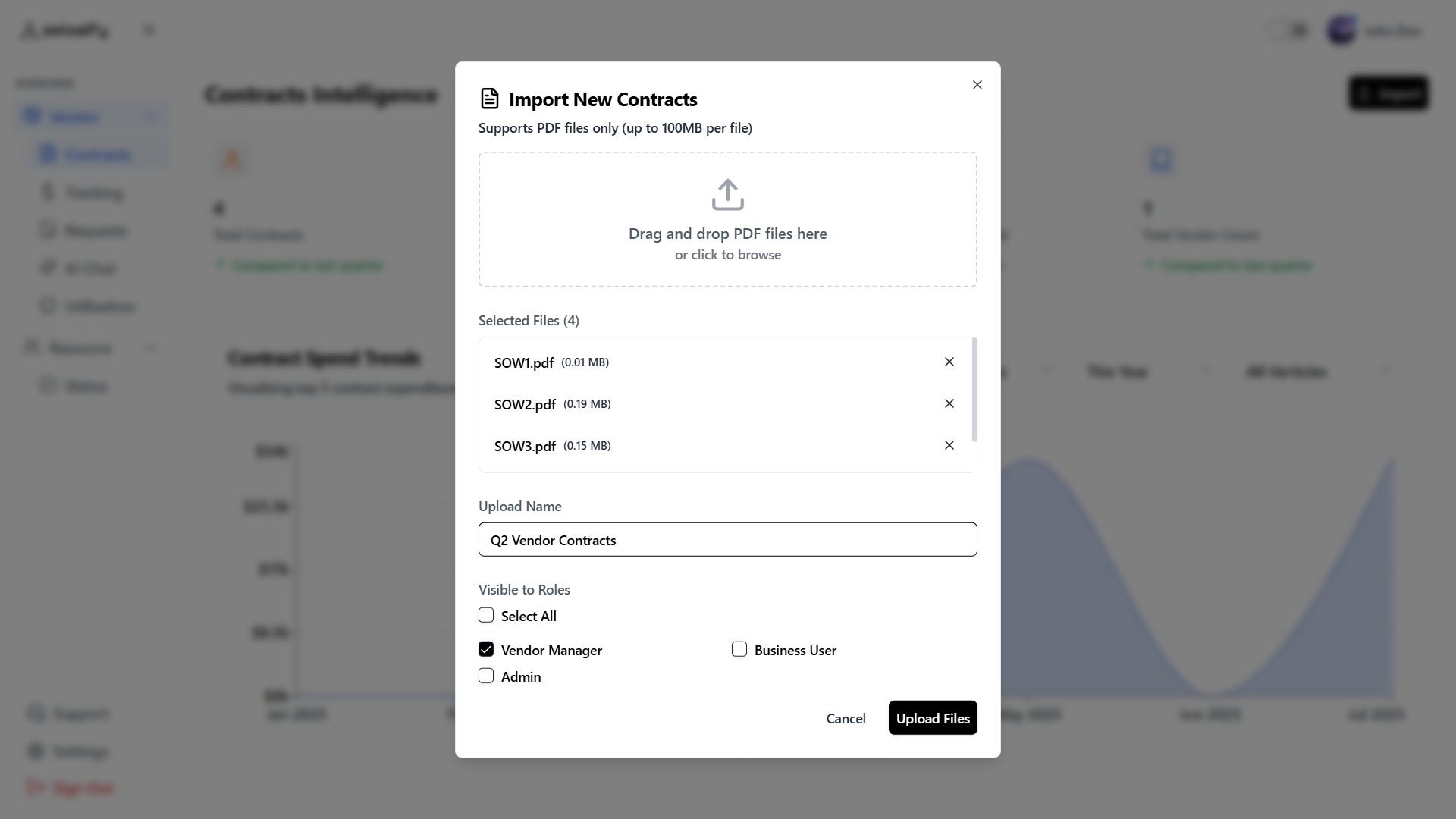Viewport: 1456px width, 819px height.
Task: Remove SOW2.pdf from selected files
Action: [949, 403]
